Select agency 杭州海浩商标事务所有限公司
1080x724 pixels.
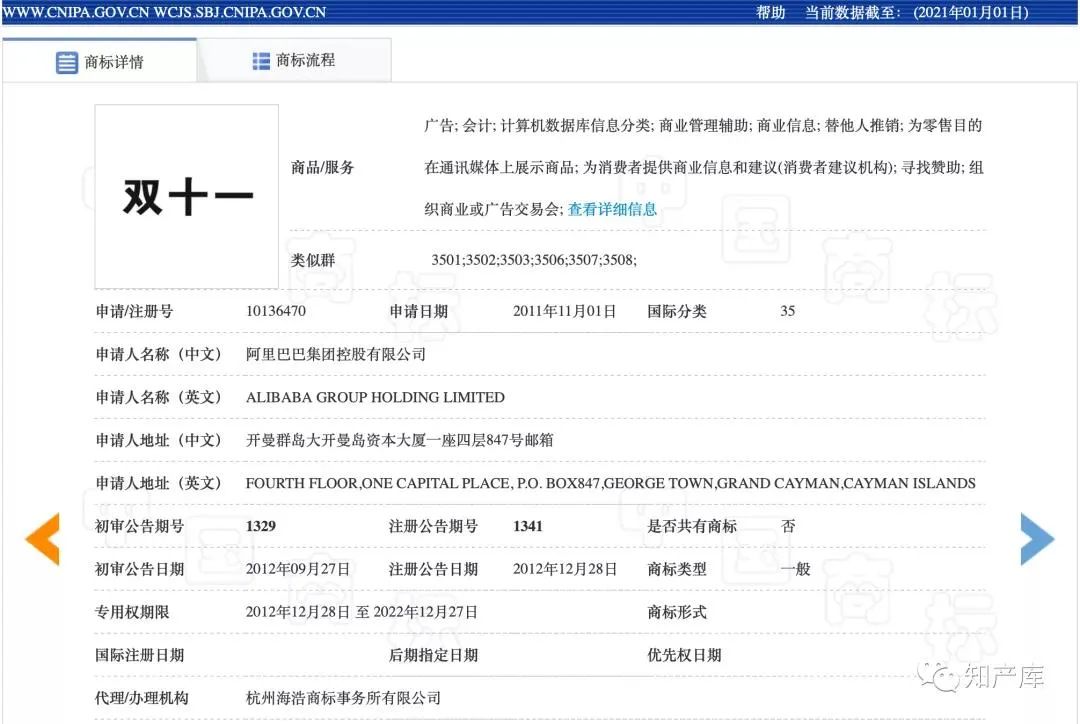[343, 698]
